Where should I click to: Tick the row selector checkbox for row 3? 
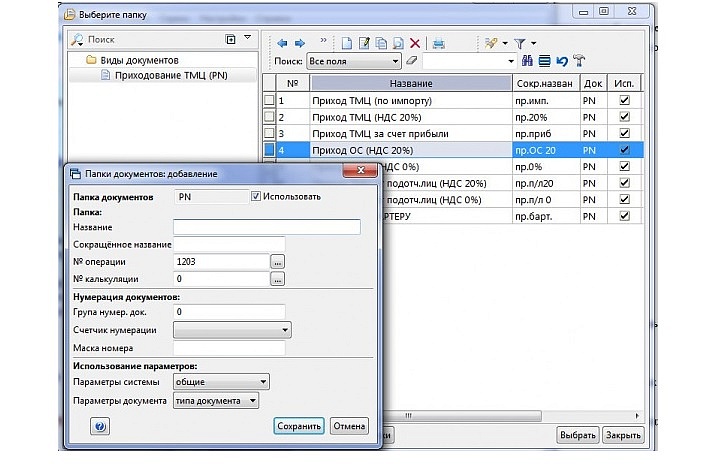[x=268, y=133]
